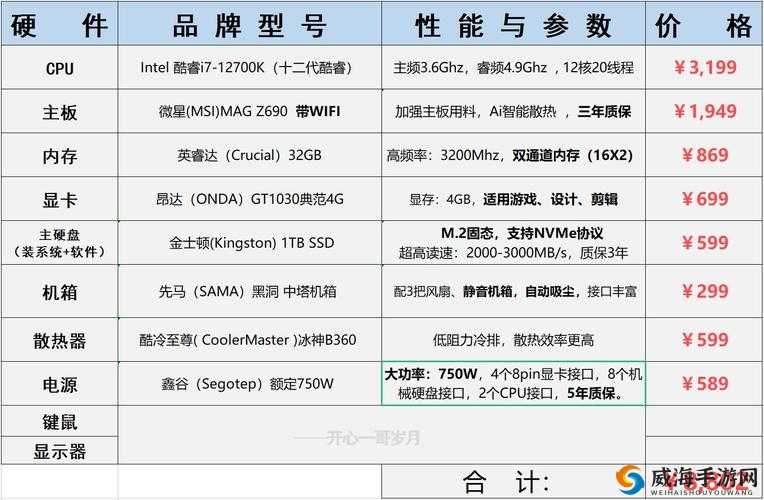Viewport: 764px width, 500px height.
Task: Select the 合计 total label cell
Action: point(514,482)
